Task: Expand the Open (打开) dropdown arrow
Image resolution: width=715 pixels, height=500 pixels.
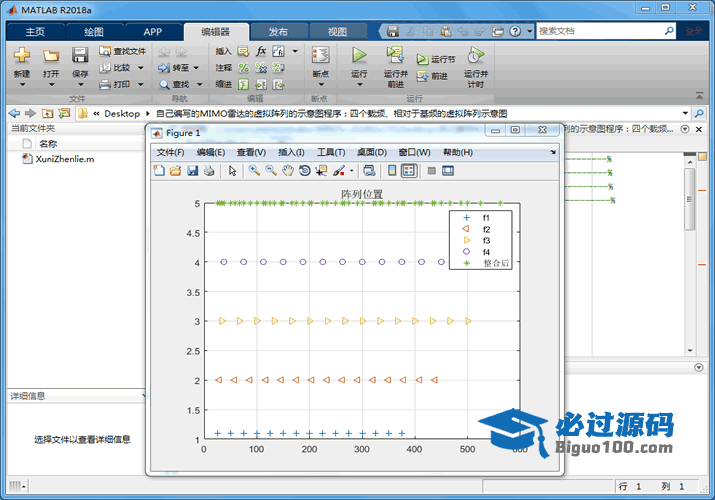Action: 51,85
